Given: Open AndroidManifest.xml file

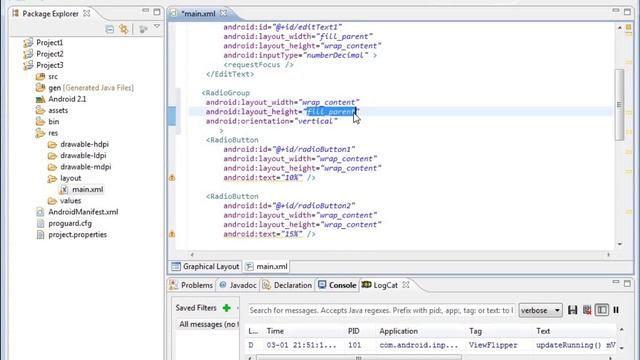Looking at the screenshot, I should click(83, 212).
